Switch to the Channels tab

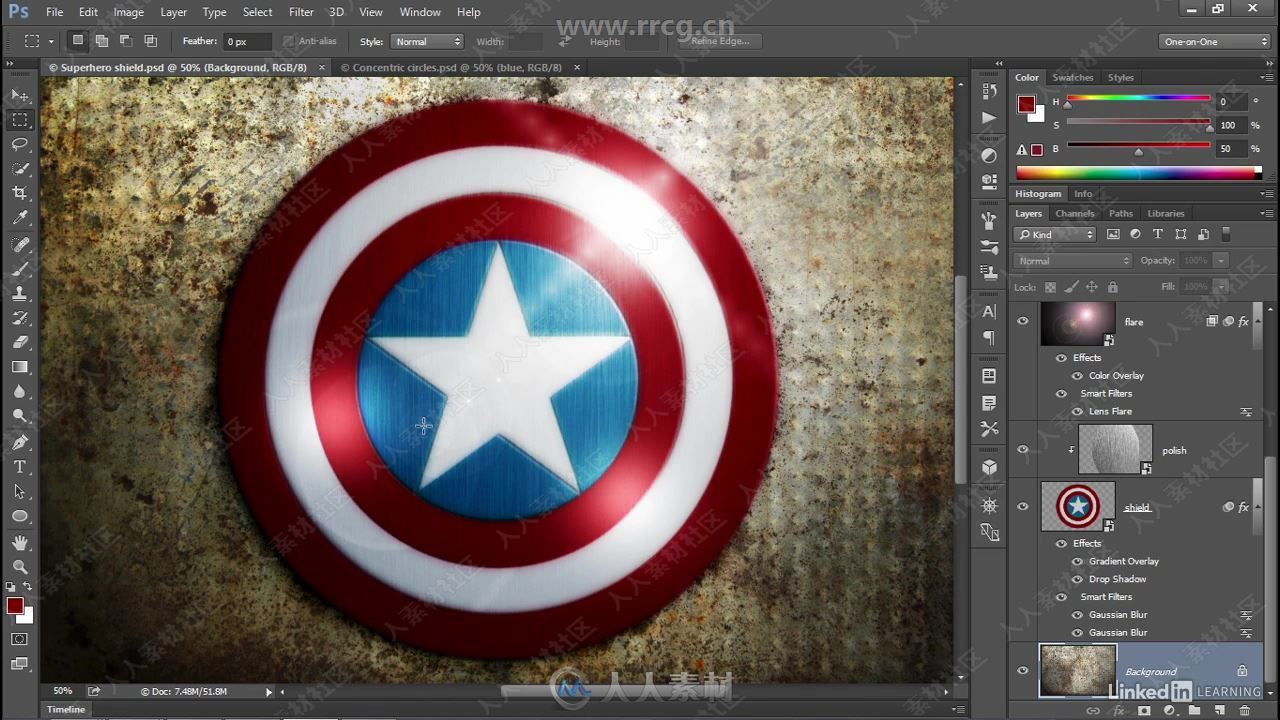[x=1075, y=213]
